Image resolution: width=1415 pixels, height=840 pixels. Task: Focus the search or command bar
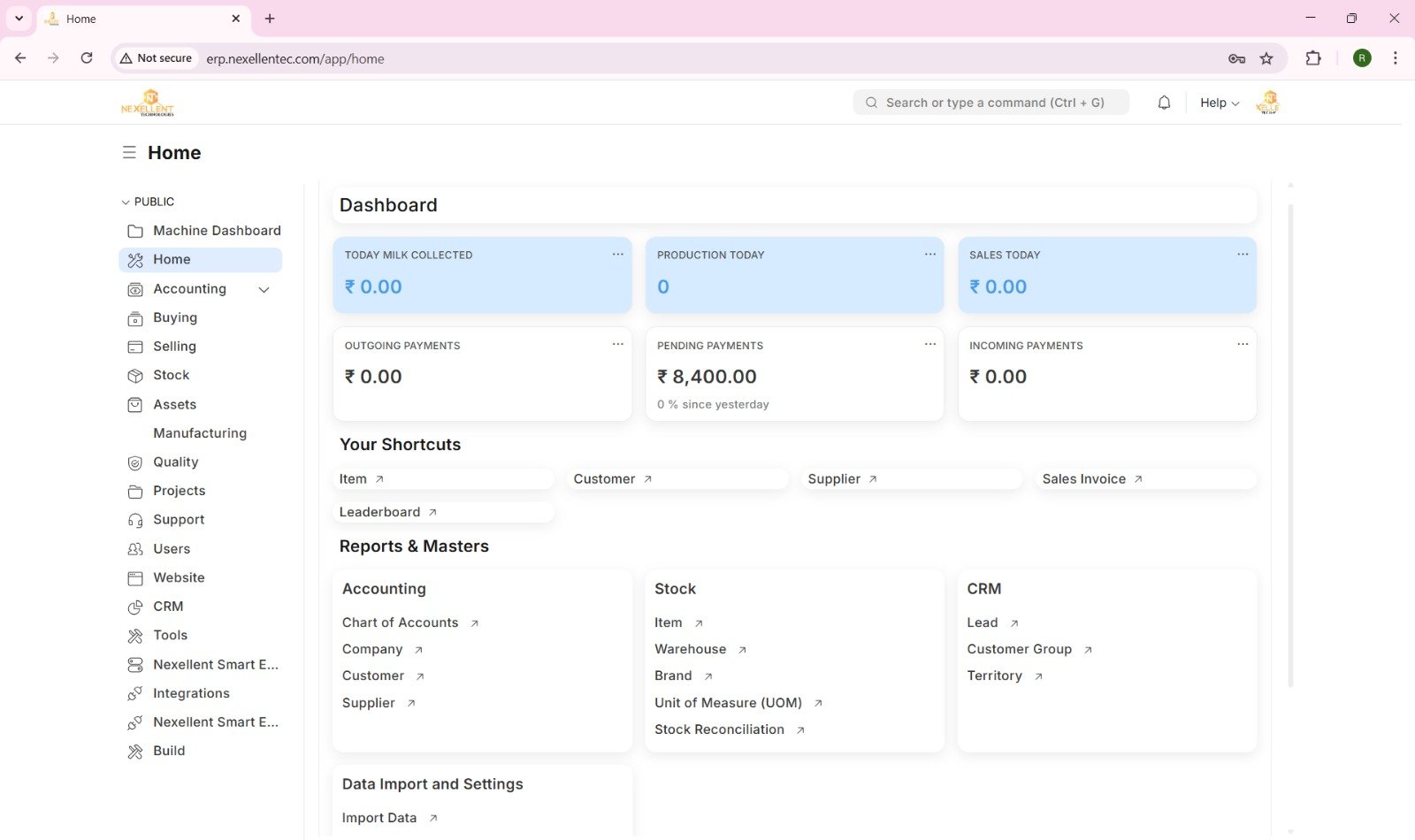[x=990, y=103]
